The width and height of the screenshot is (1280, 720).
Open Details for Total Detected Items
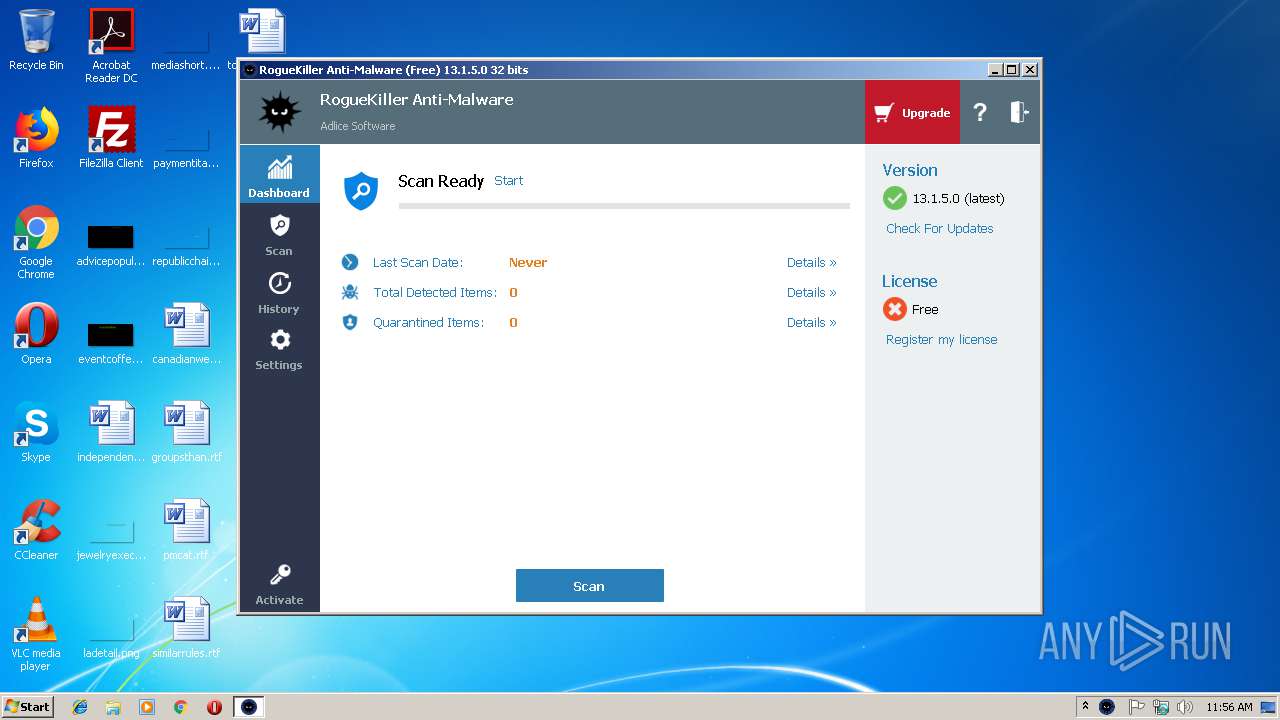811,293
